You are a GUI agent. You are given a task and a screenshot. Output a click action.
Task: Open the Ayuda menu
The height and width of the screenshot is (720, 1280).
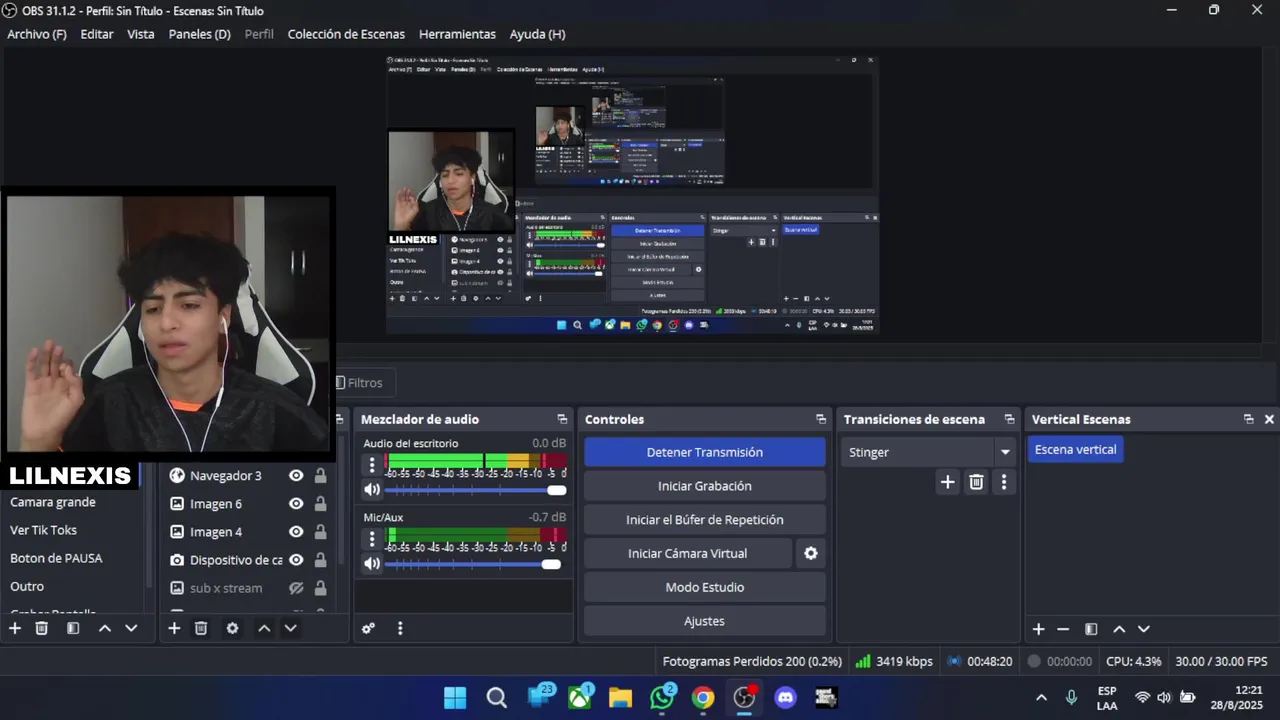[537, 34]
